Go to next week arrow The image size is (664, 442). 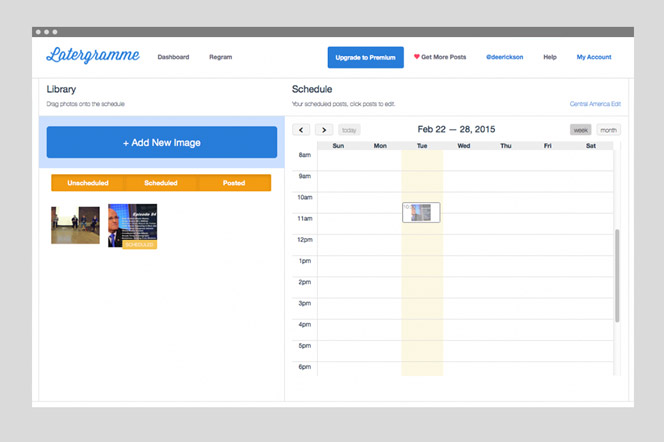pyautogui.click(x=324, y=130)
